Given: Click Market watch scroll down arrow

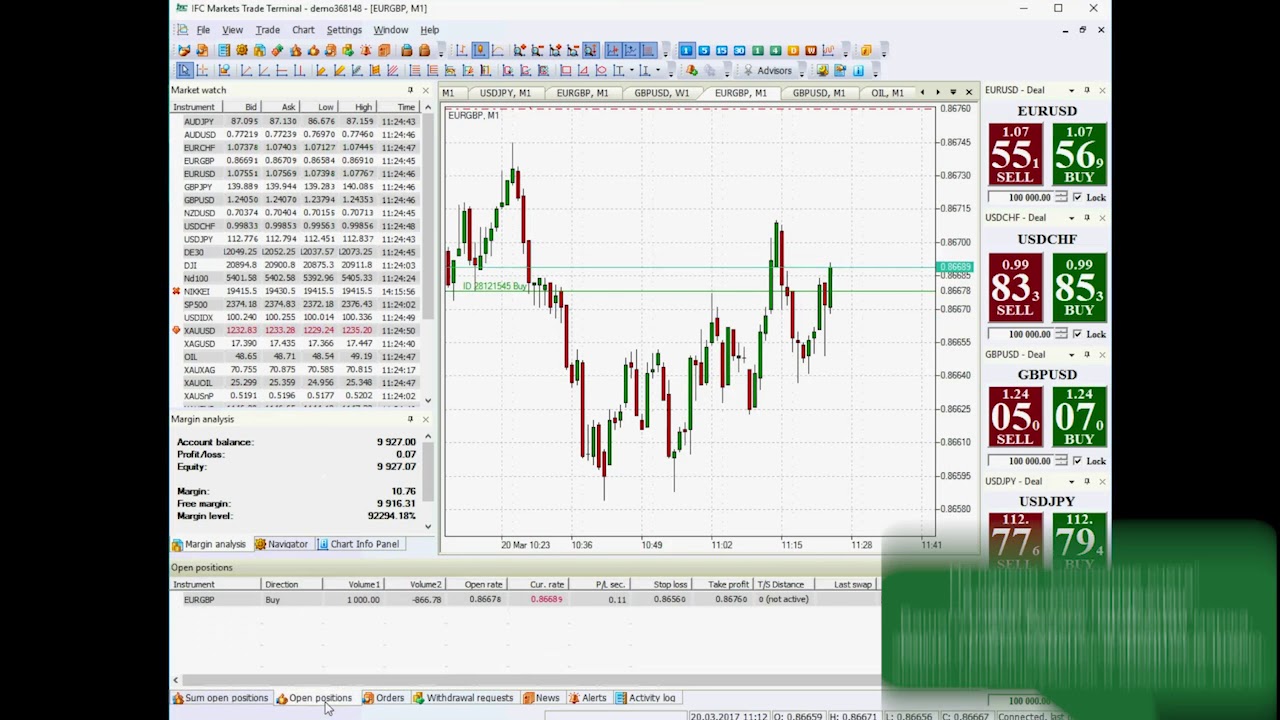Looking at the screenshot, I should tap(428, 399).
